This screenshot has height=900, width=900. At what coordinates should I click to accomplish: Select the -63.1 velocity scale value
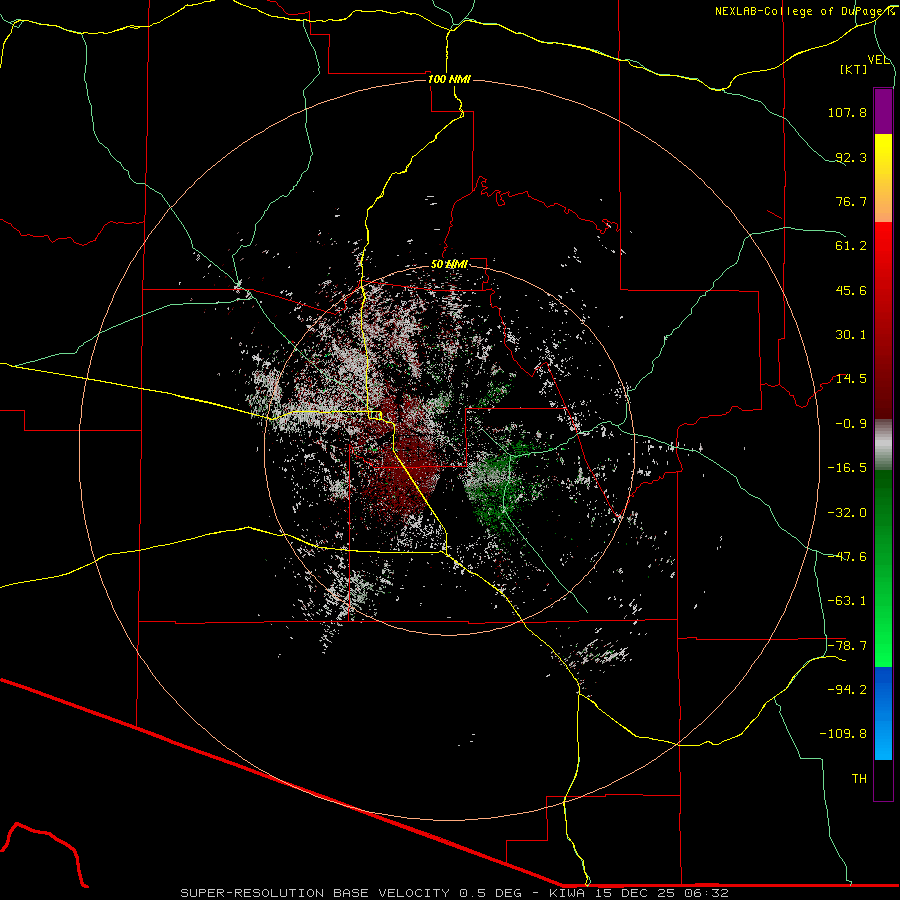coord(847,601)
